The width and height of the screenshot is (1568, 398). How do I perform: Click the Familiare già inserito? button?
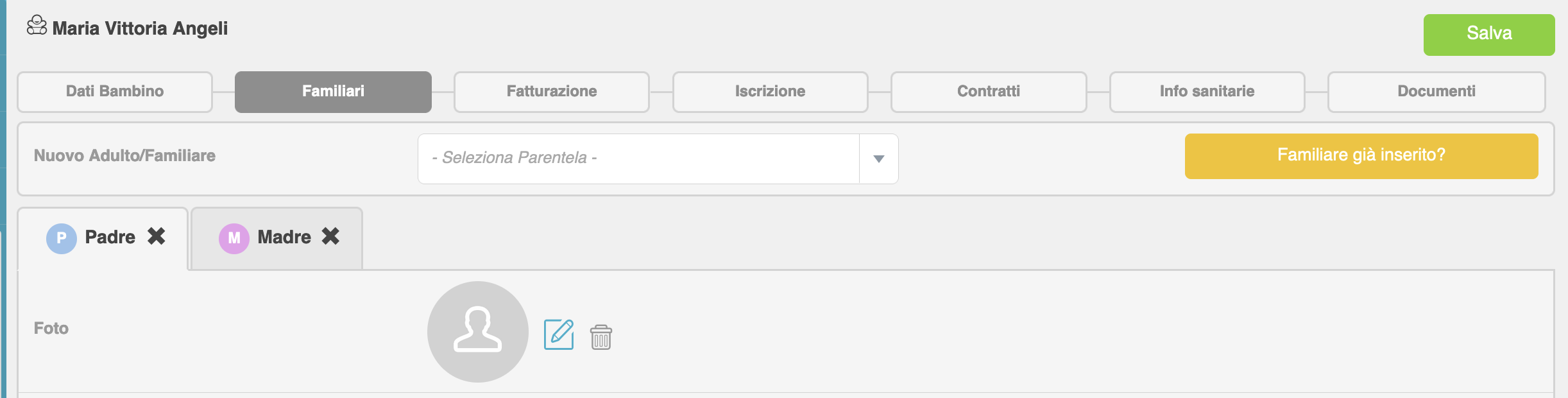1361,156
